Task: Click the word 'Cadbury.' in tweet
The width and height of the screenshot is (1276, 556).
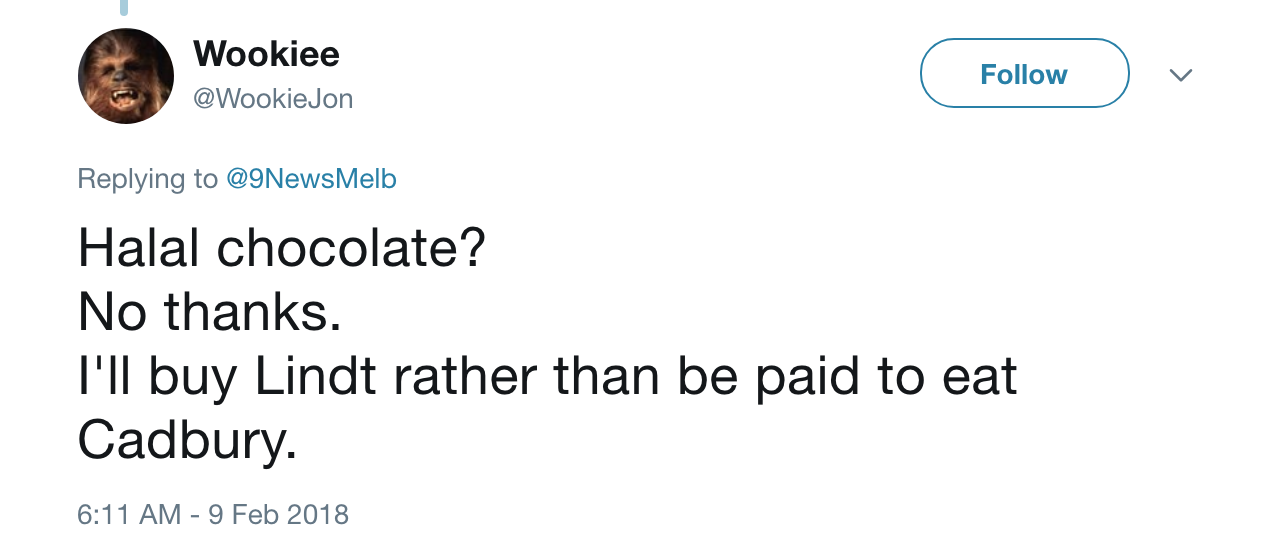Action: (x=187, y=441)
